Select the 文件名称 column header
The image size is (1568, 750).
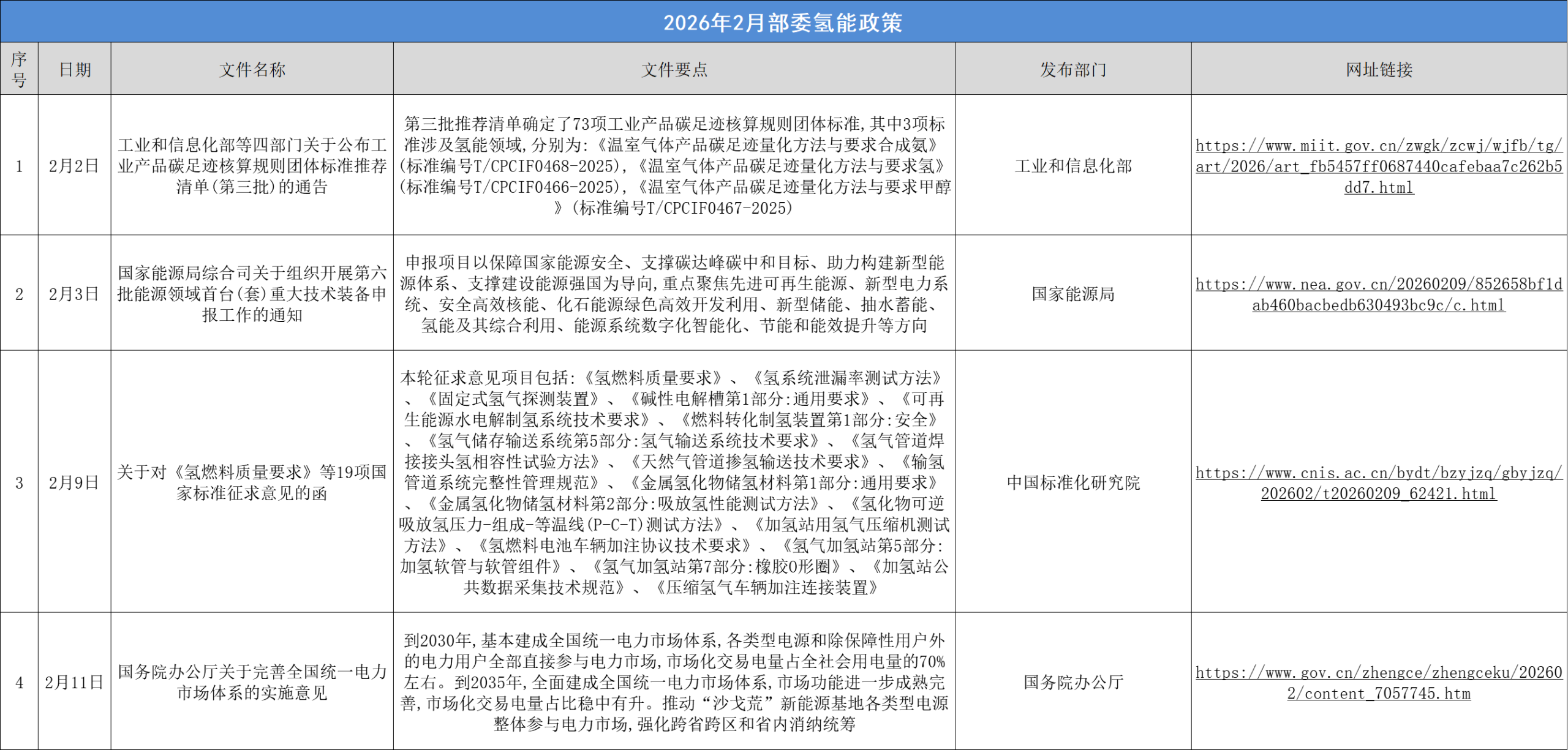click(x=252, y=69)
